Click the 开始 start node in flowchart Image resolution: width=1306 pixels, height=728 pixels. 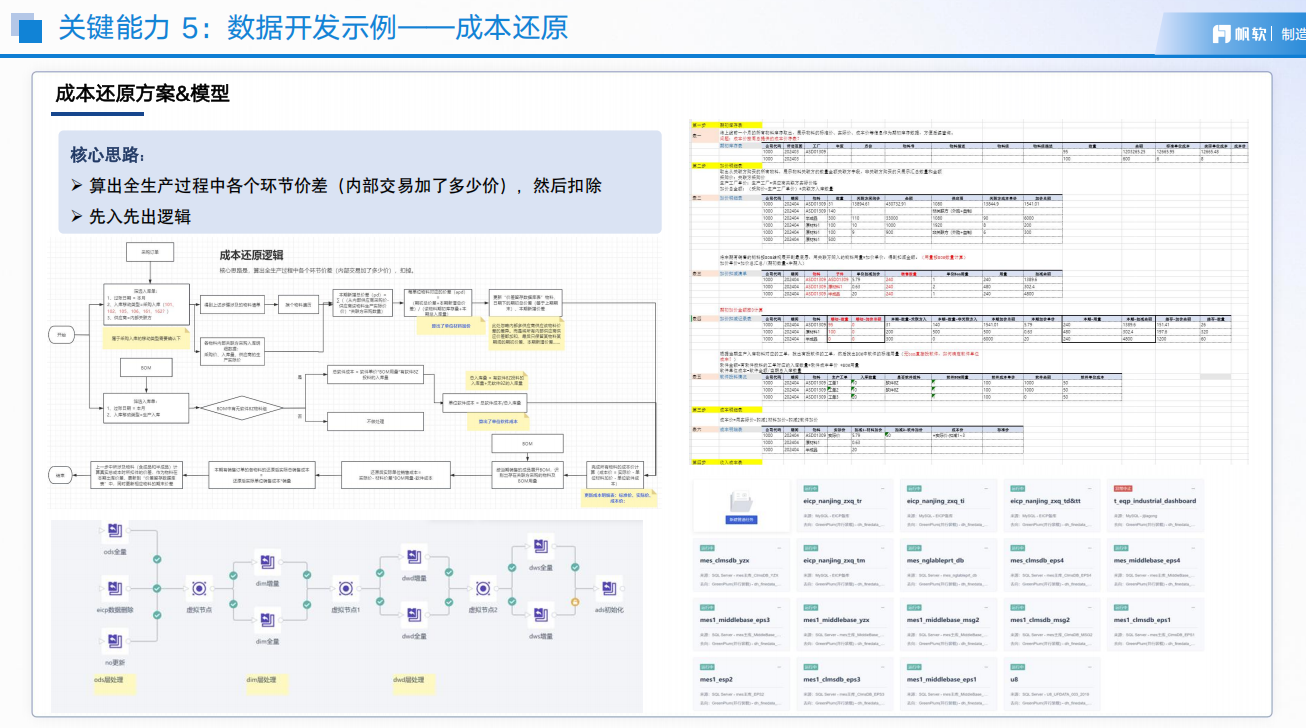tap(63, 334)
